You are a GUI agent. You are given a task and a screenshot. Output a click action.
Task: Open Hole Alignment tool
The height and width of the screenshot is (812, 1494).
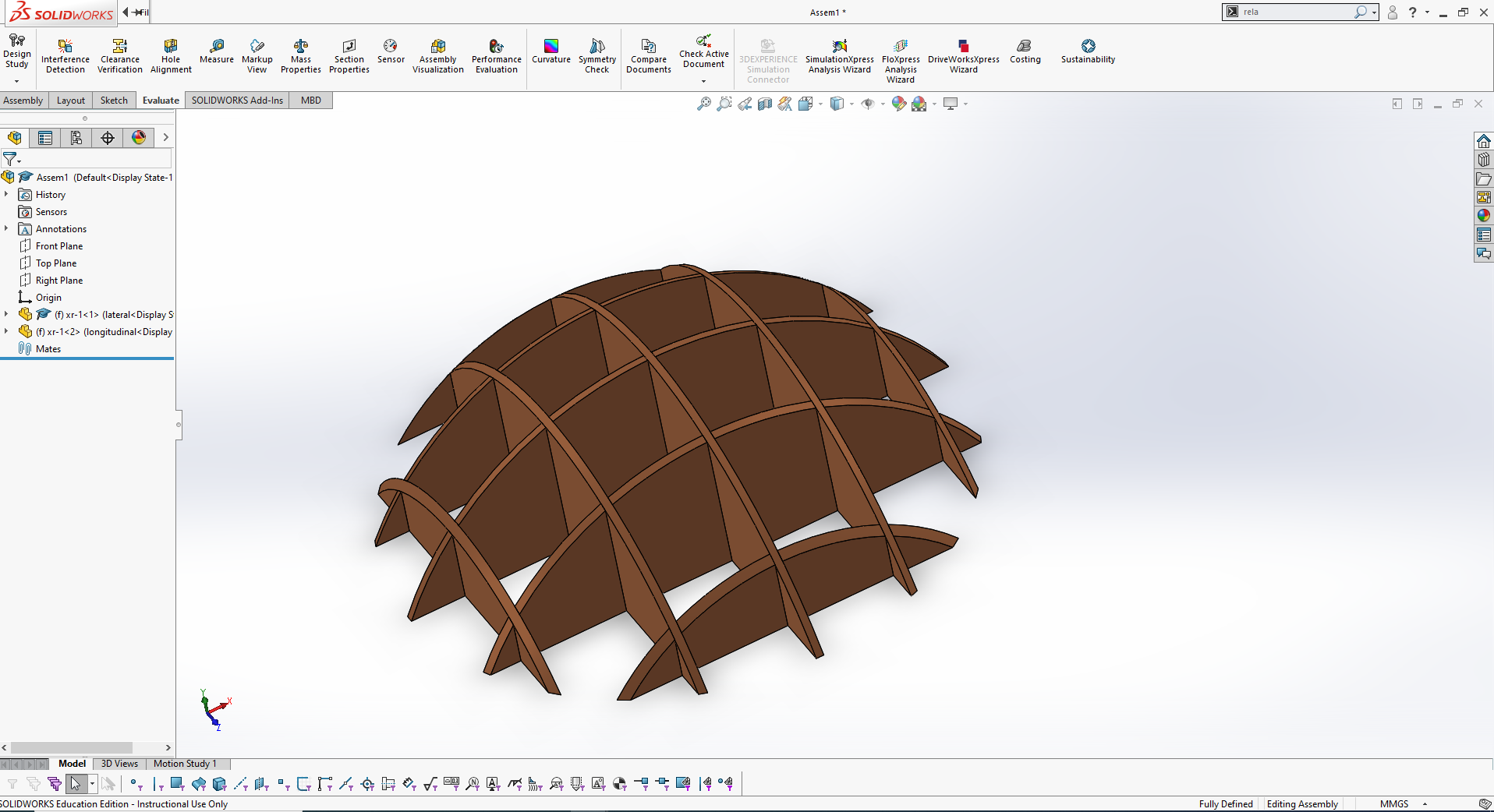[171, 56]
